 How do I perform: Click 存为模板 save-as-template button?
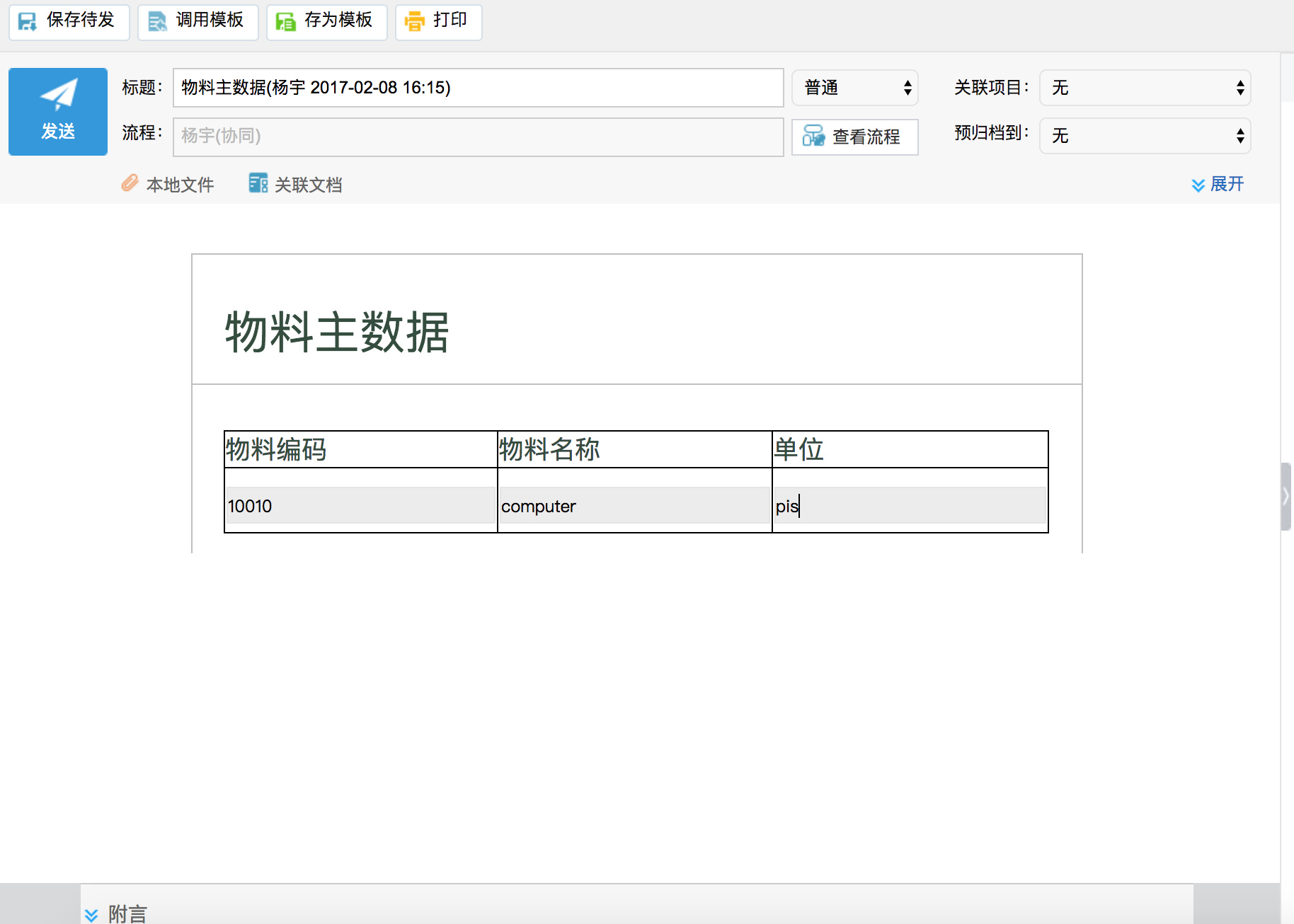pos(326,21)
